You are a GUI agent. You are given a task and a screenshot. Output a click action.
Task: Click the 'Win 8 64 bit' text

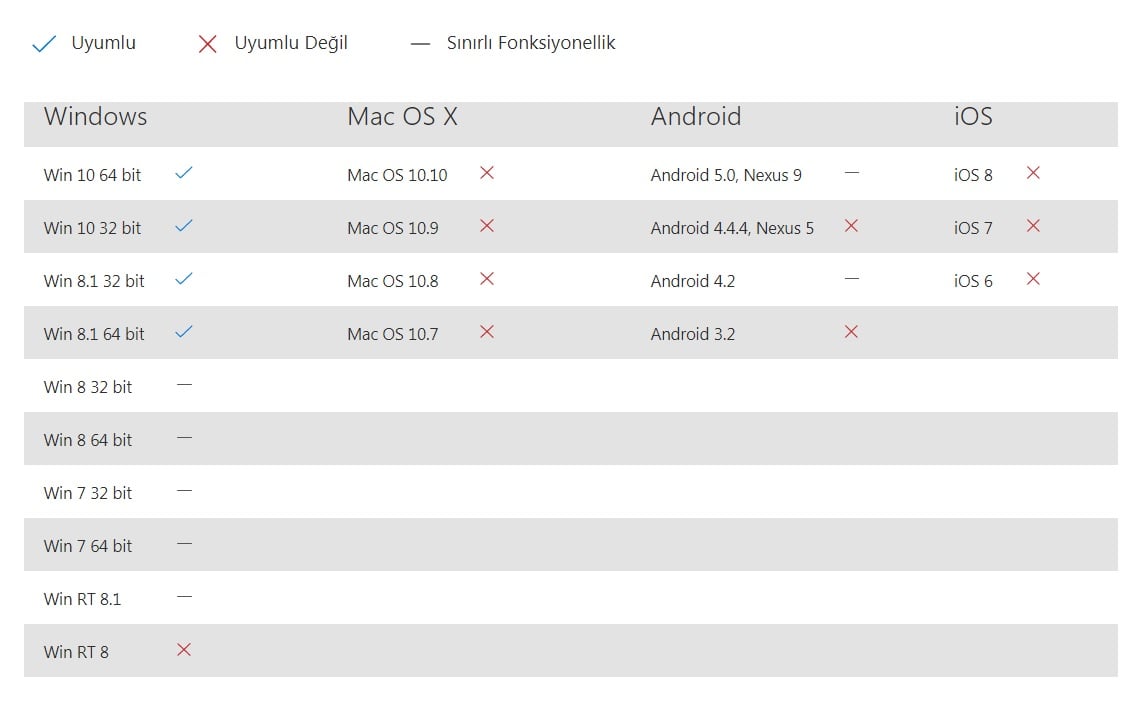[88, 440]
